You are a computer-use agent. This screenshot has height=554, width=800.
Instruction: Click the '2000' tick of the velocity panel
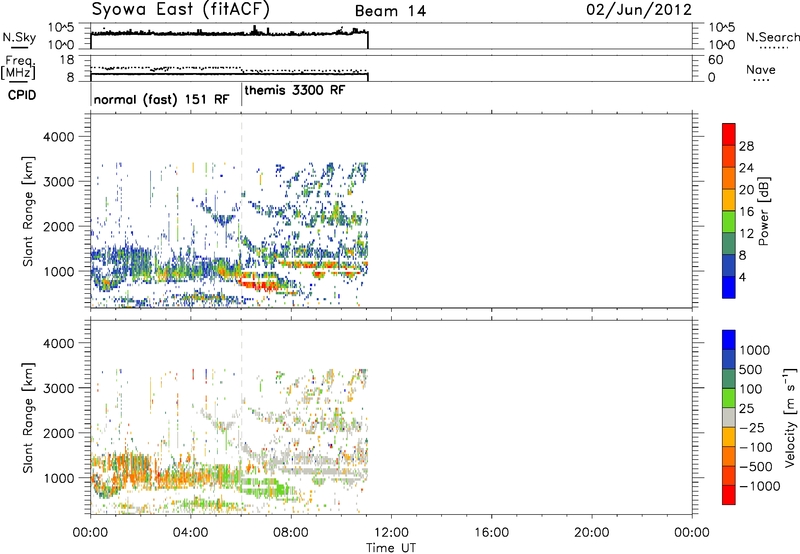tap(58, 433)
